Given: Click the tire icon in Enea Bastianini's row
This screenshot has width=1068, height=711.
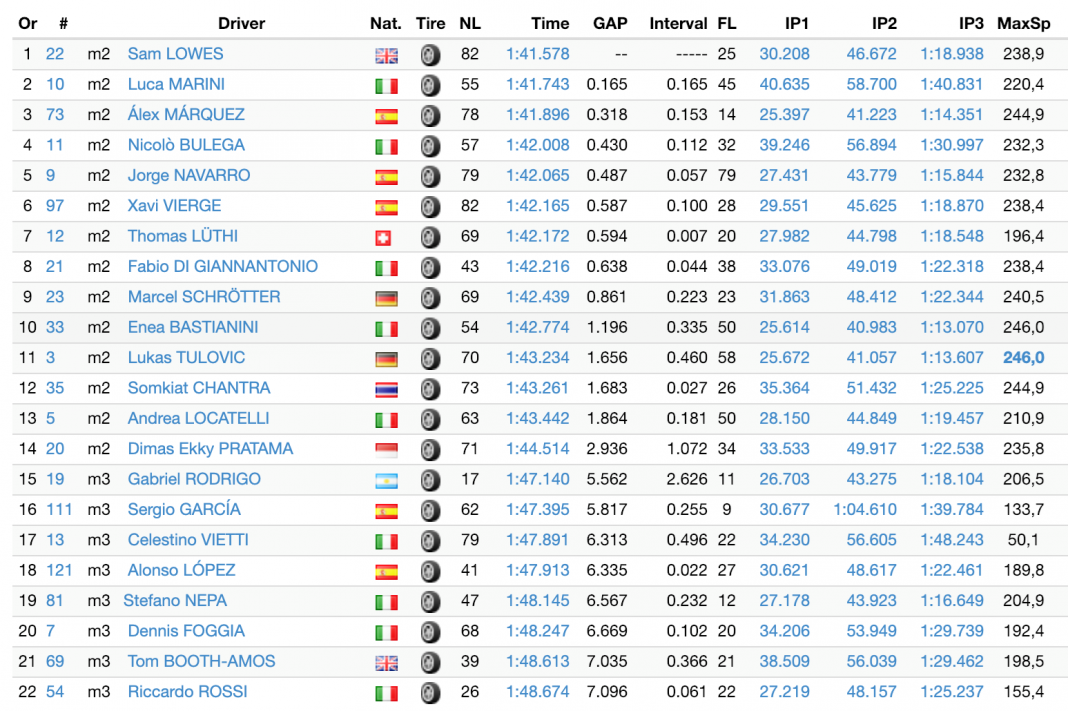Looking at the screenshot, I should [x=430, y=328].
